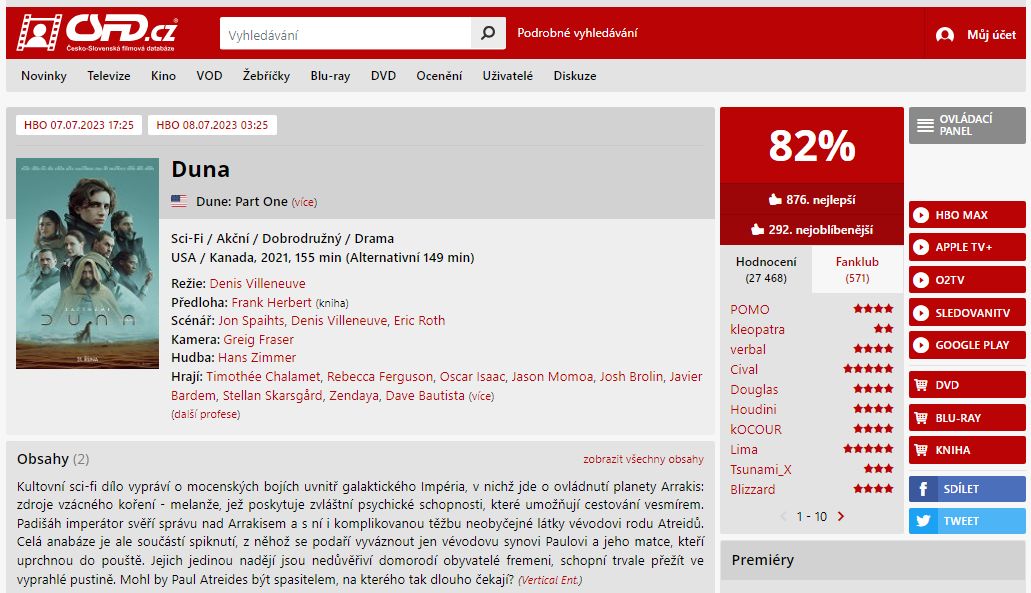This screenshot has width=1031, height=593.
Task: Open cinematographer Greig Fraser link
Action: (258, 339)
